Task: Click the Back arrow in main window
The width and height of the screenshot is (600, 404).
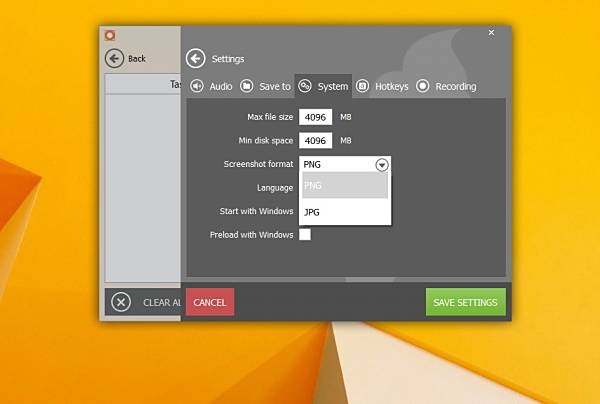Action: point(114,58)
